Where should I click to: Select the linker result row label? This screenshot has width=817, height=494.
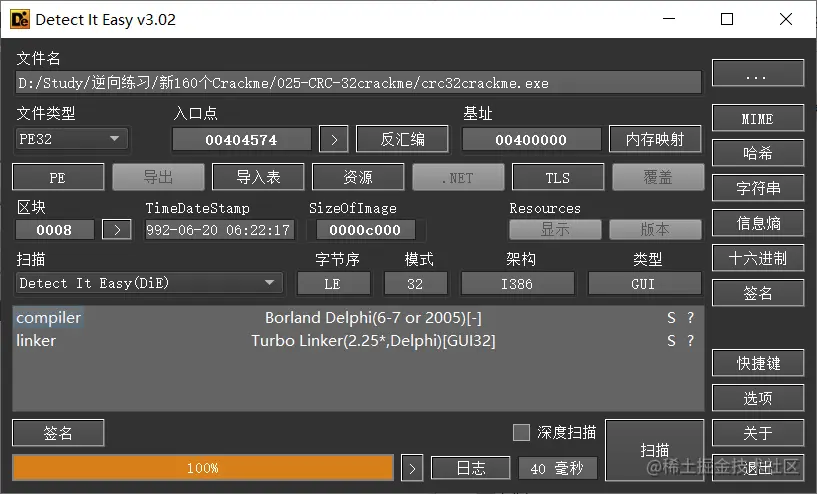(x=36, y=340)
